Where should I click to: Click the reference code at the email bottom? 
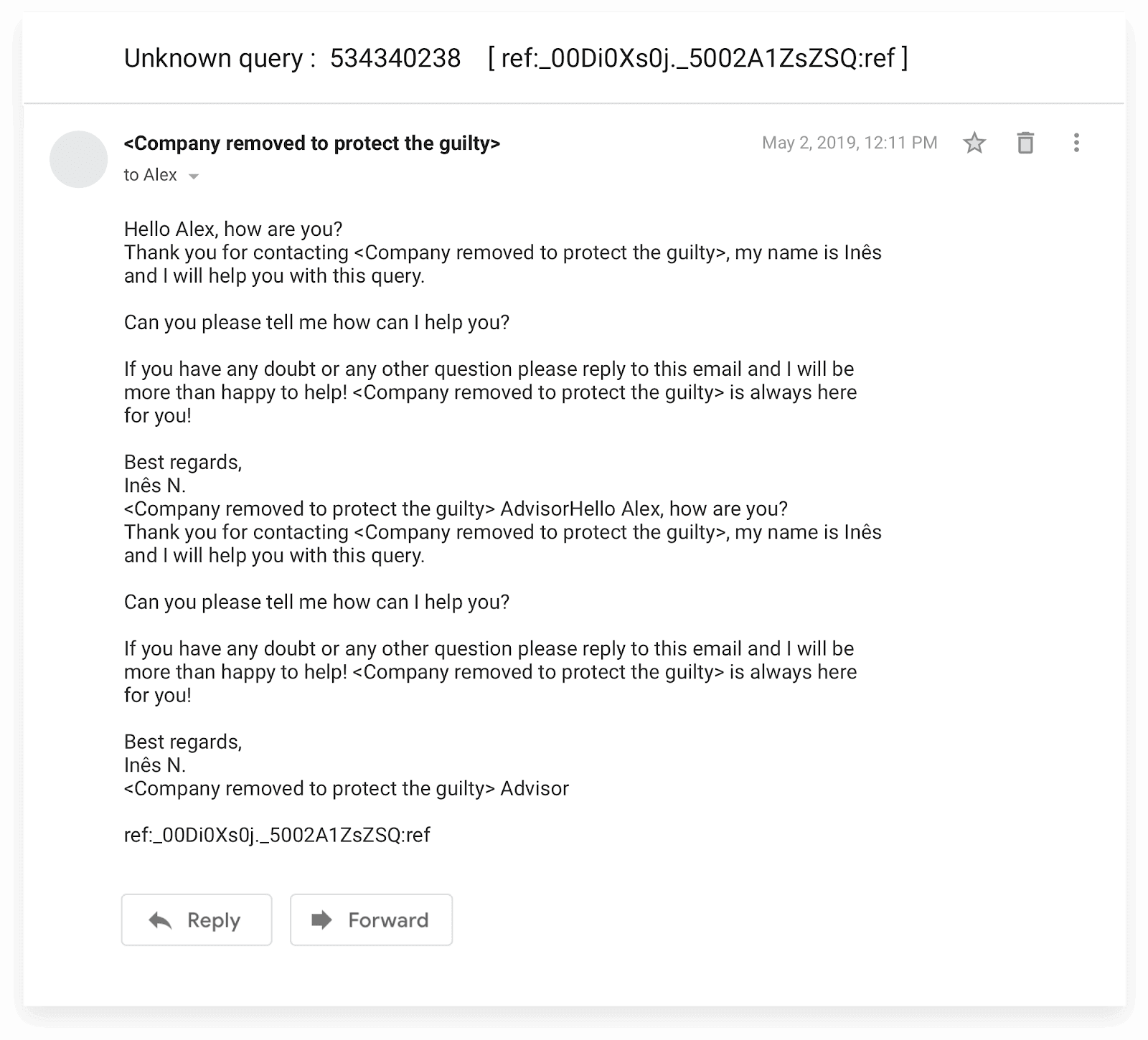pos(277,836)
